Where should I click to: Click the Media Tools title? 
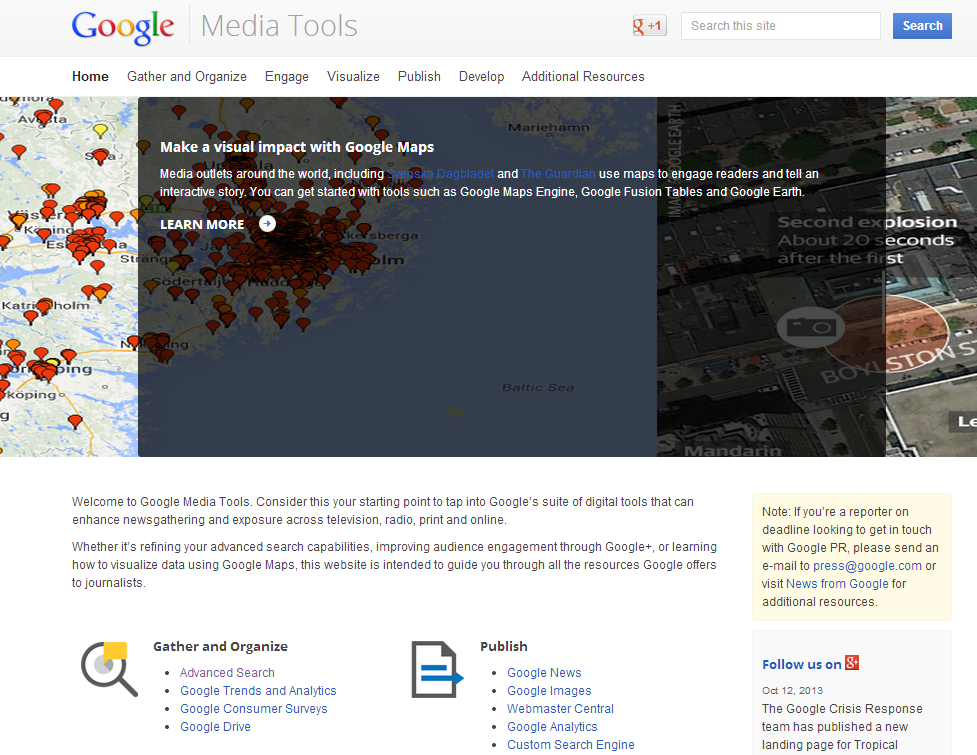pyautogui.click(x=279, y=26)
